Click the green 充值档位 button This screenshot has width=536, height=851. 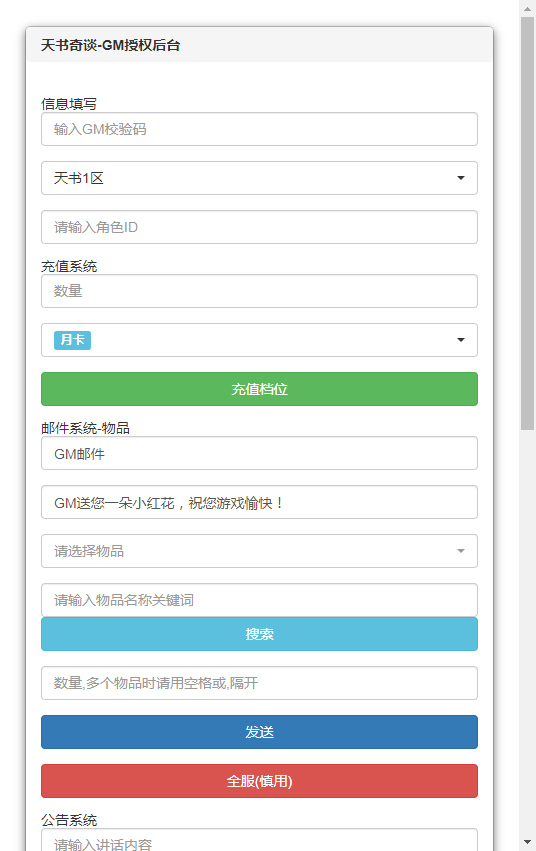point(259,389)
